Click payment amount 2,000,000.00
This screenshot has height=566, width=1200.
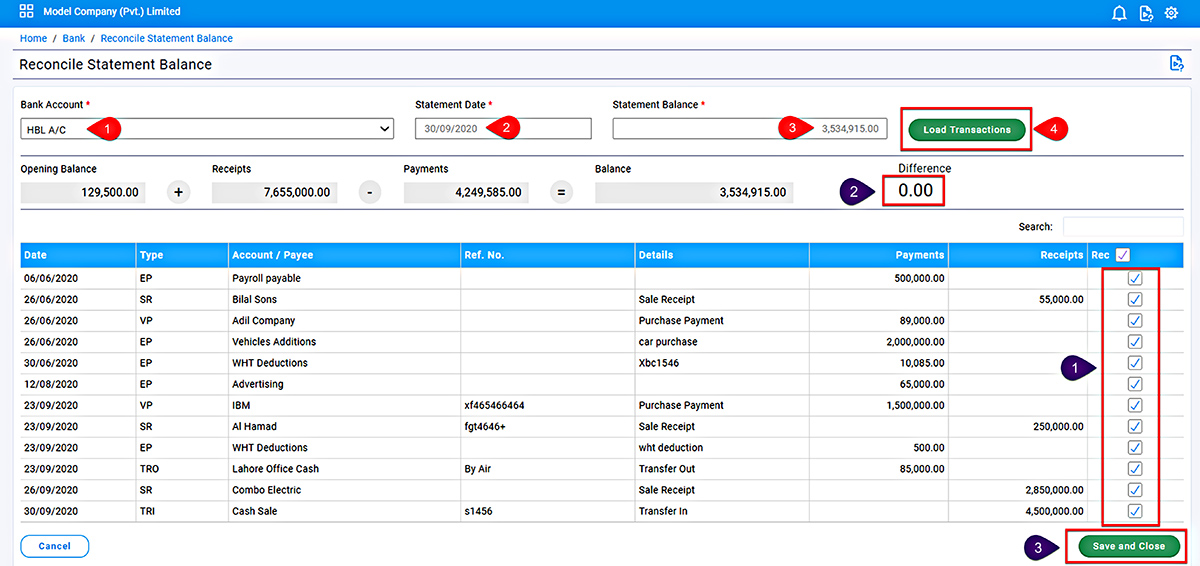click(x=915, y=342)
